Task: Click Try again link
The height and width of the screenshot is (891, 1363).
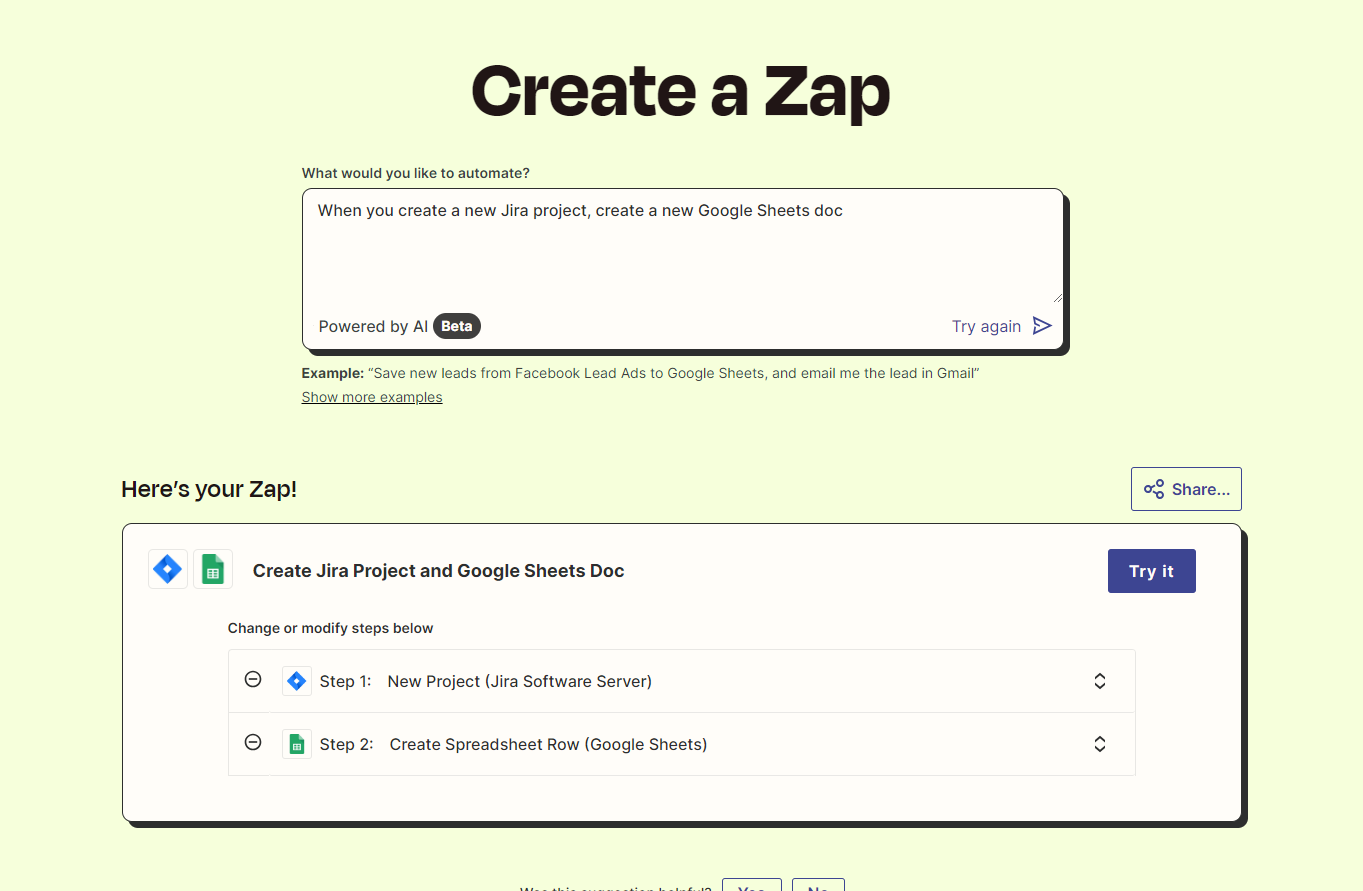Action: click(x=986, y=326)
